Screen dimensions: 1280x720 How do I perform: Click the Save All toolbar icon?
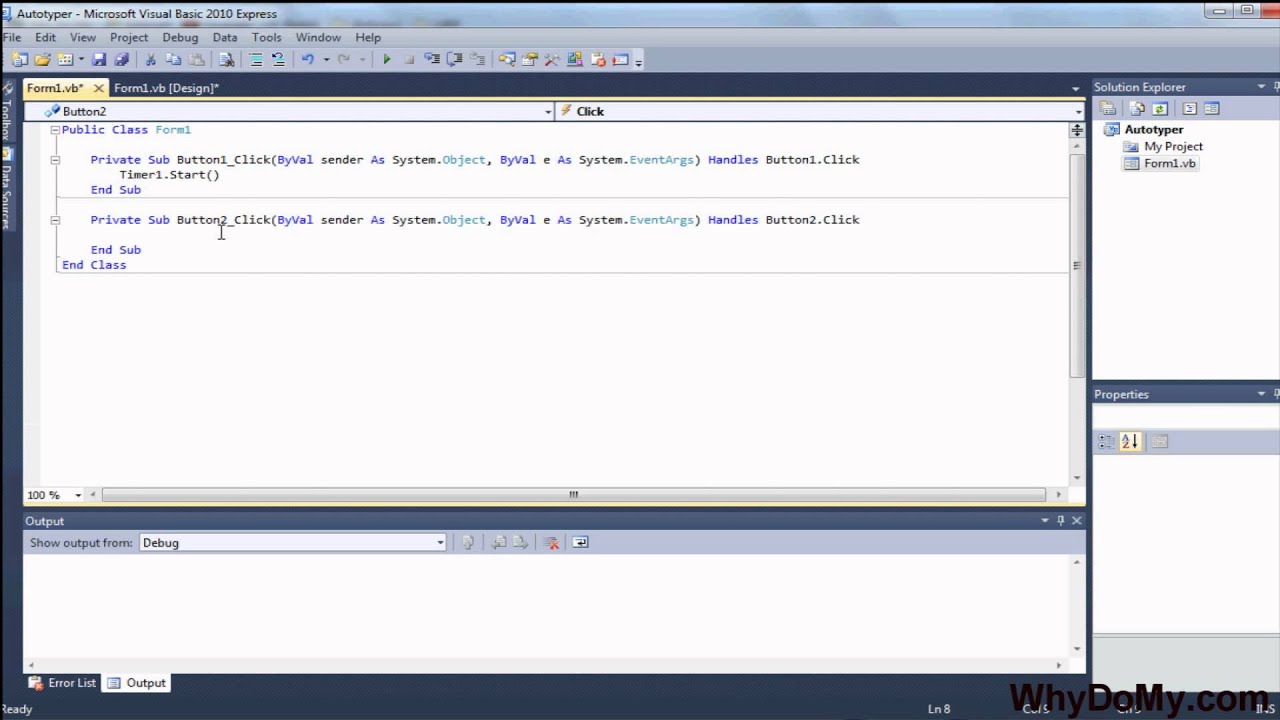point(121,60)
